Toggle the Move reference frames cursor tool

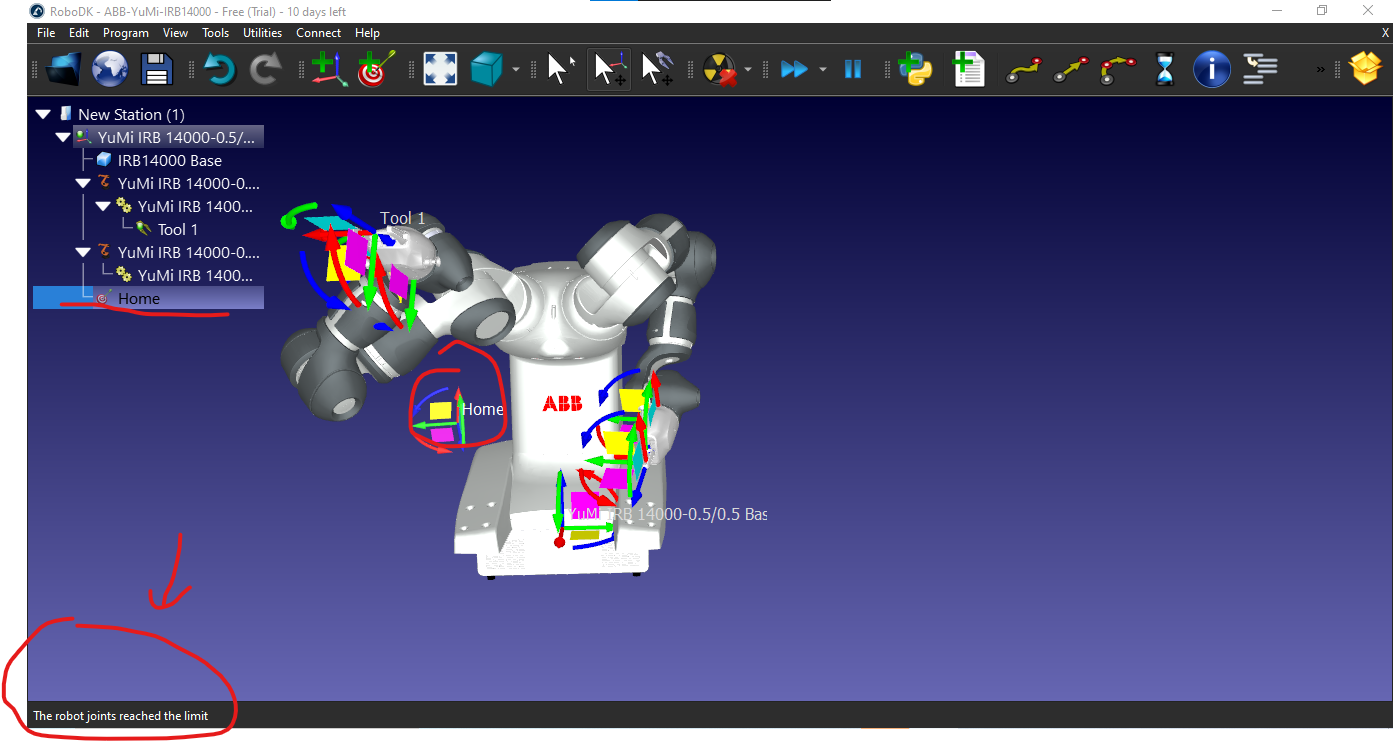tap(609, 69)
